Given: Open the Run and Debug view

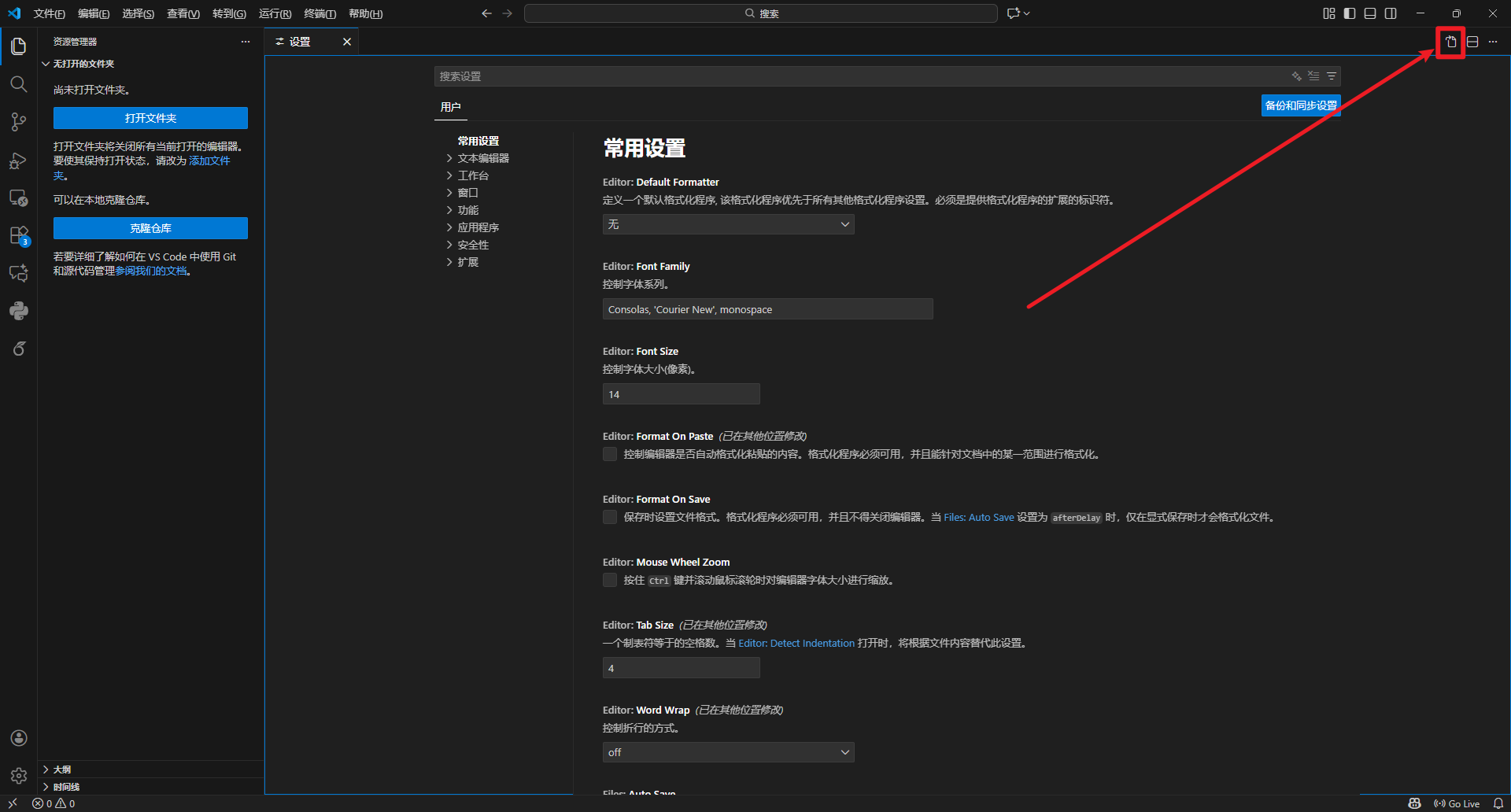Looking at the screenshot, I should tap(18, 161).
